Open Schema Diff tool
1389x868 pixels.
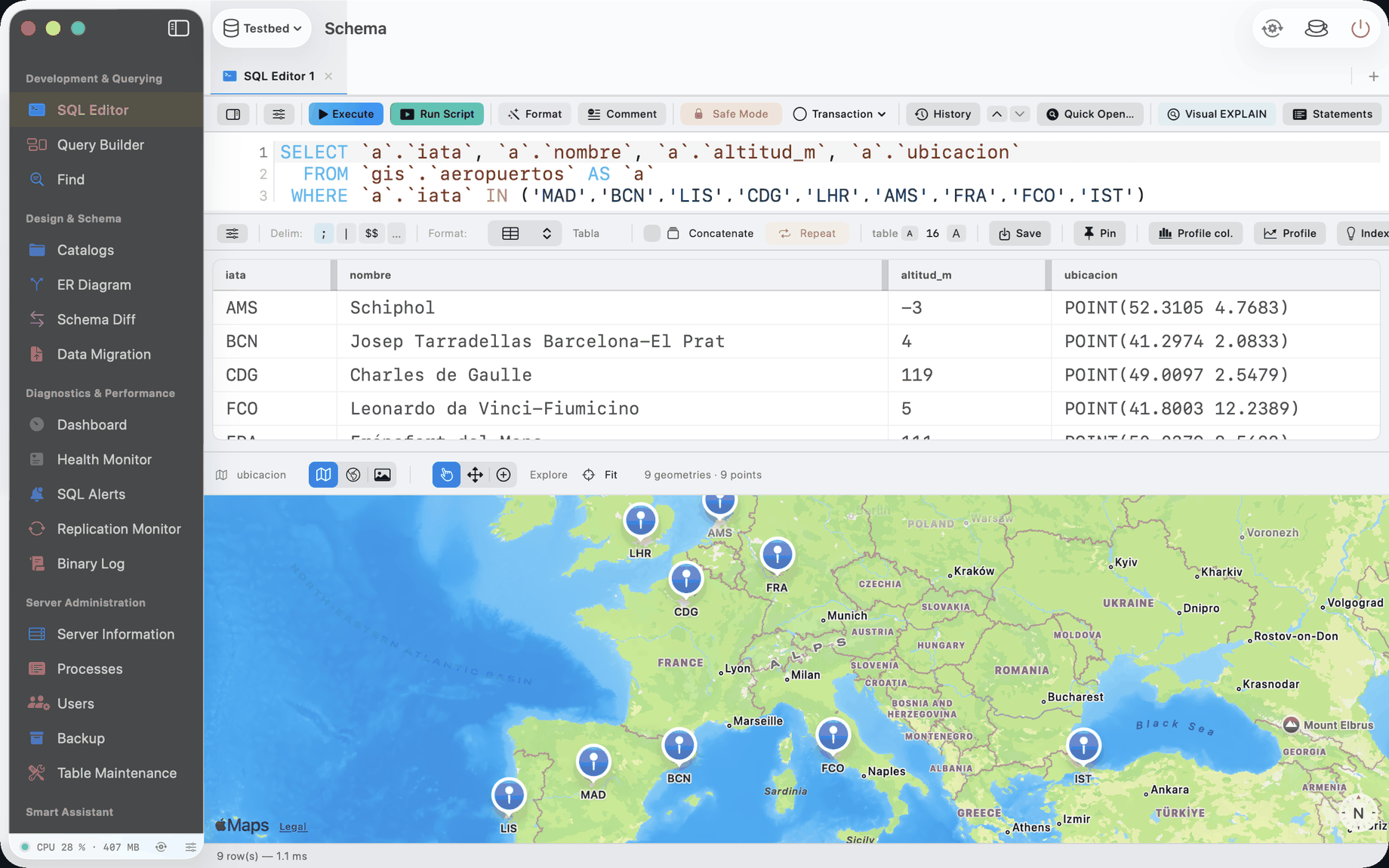106,319
